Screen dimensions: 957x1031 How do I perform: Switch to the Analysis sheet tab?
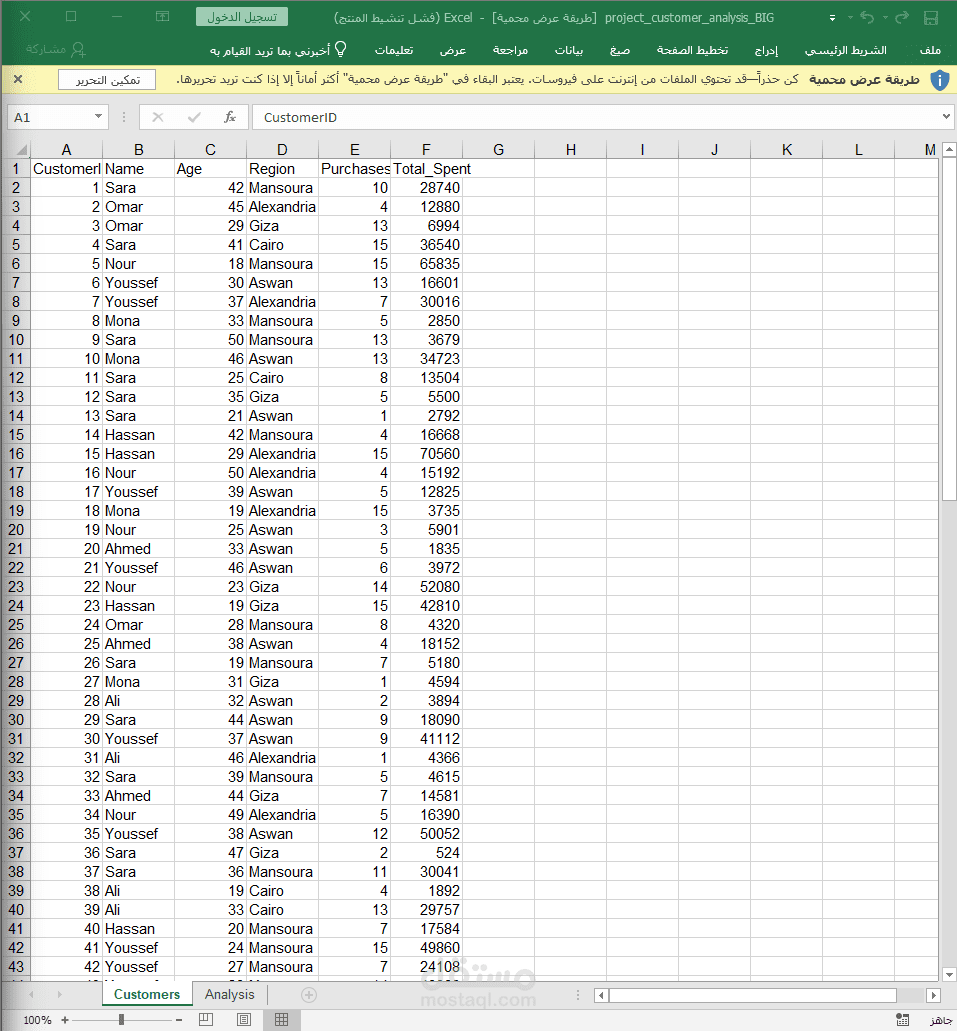pyautogui.click(x=229, y=994)
